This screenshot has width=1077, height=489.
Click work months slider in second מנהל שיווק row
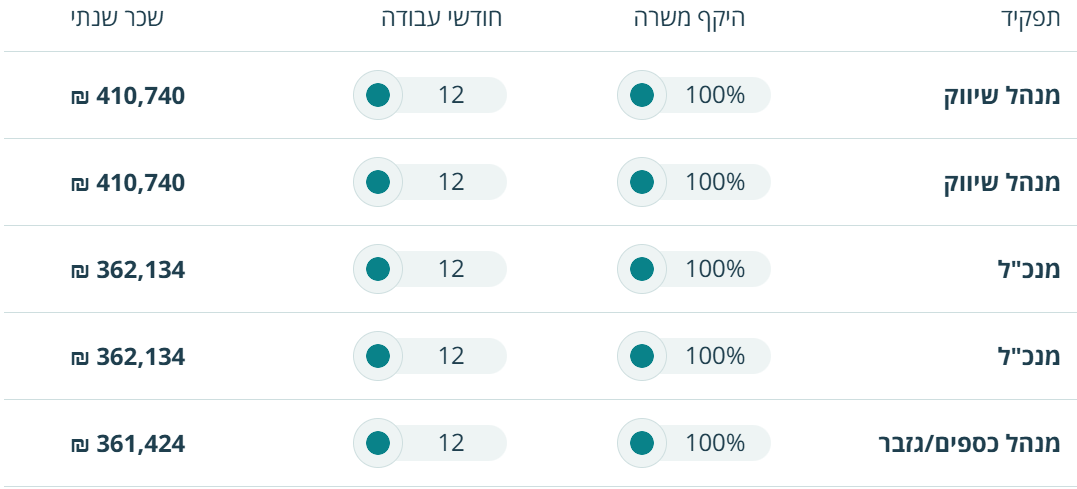point(378,182)
